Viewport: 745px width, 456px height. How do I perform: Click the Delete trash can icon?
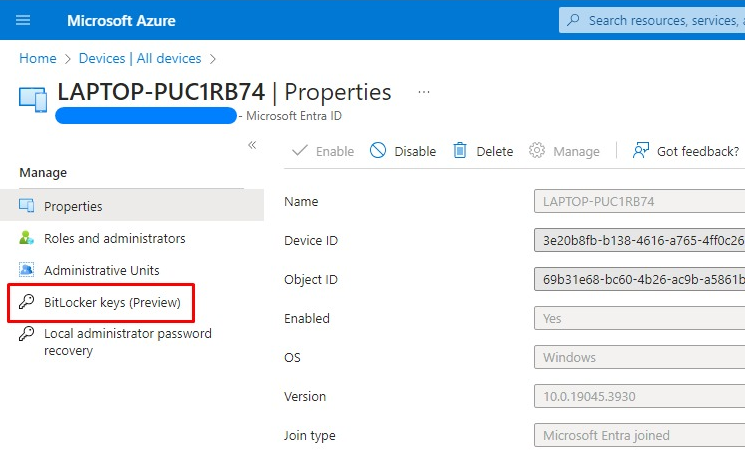[x=459, y=151]
